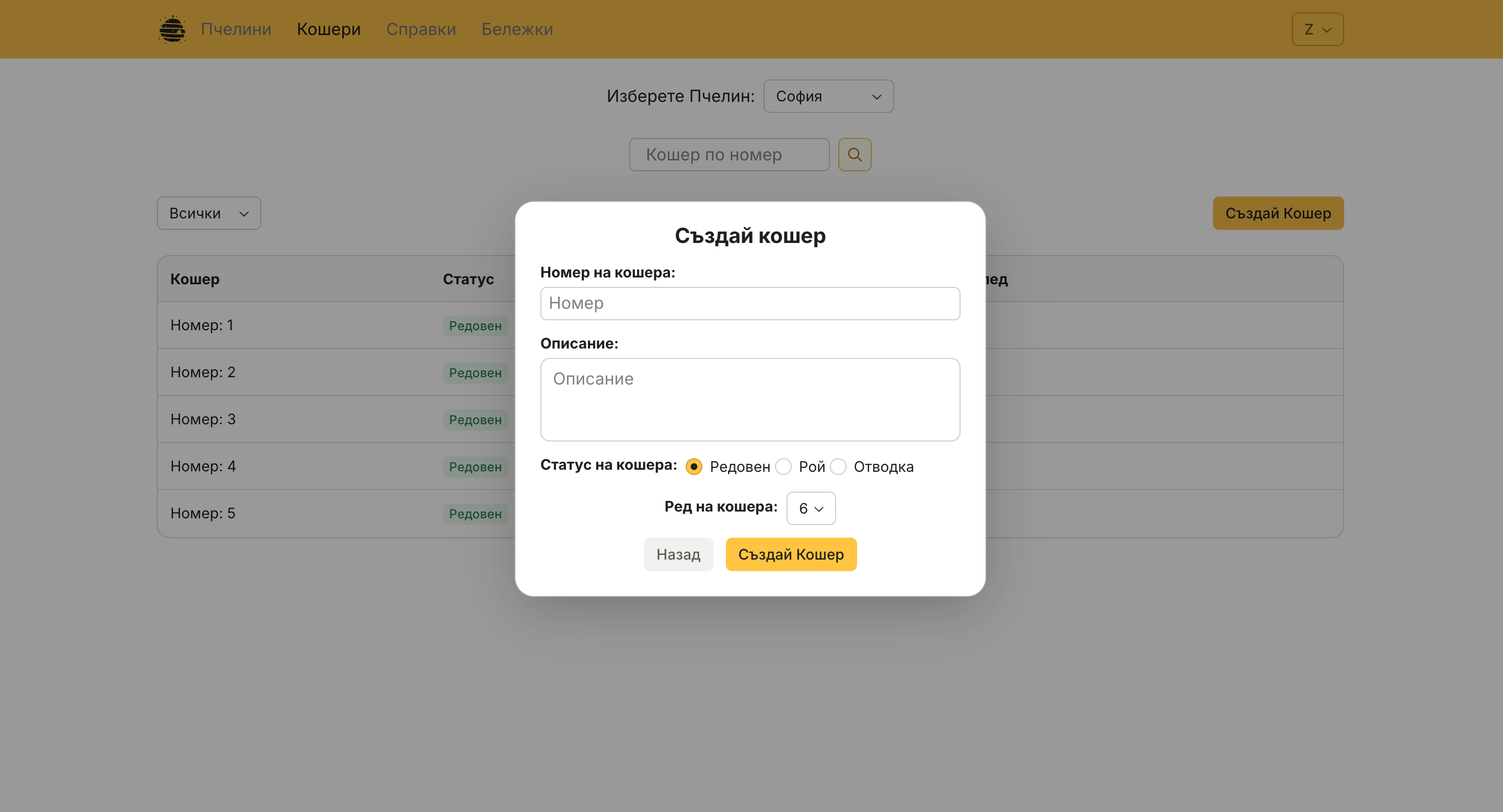Focus the Кошер по номер search field

click(x=730, y=155)
